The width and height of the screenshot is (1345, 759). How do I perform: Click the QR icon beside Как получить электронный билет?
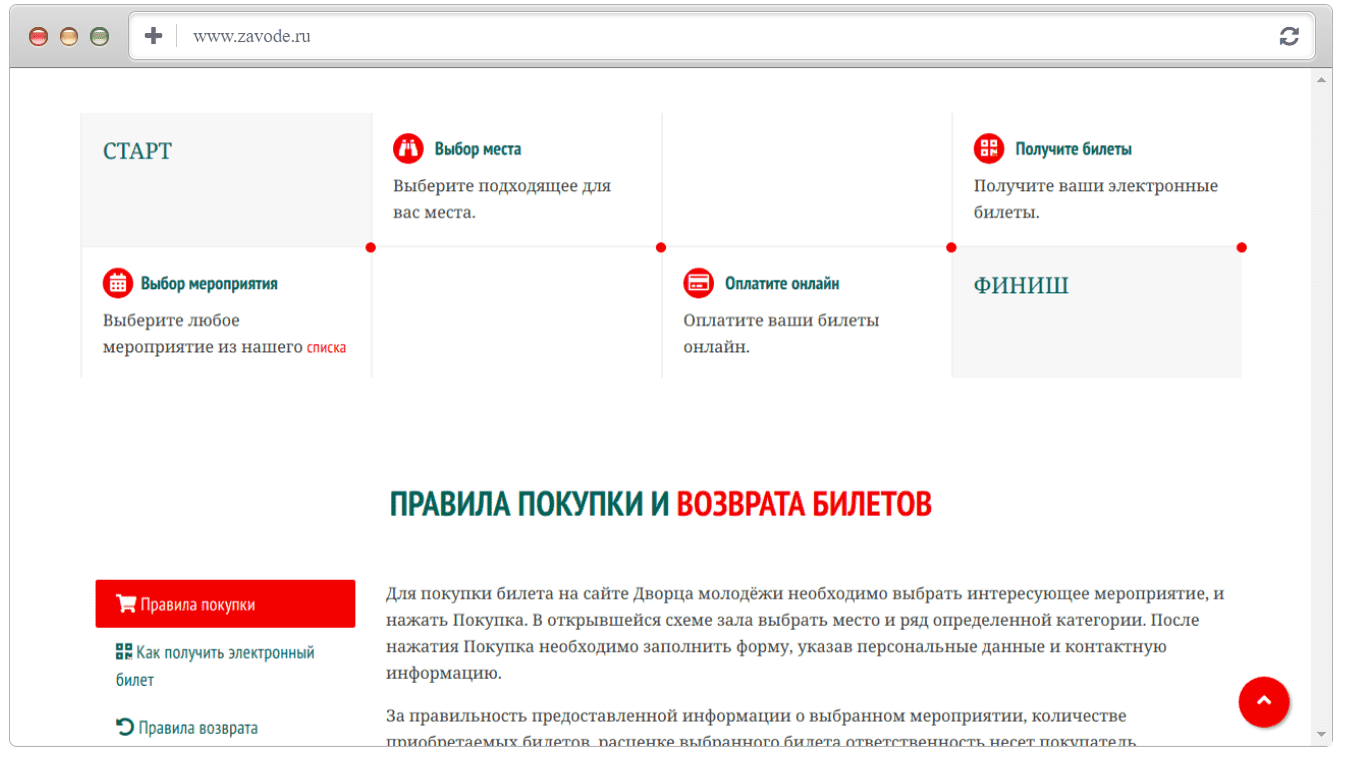coord(124,652)
